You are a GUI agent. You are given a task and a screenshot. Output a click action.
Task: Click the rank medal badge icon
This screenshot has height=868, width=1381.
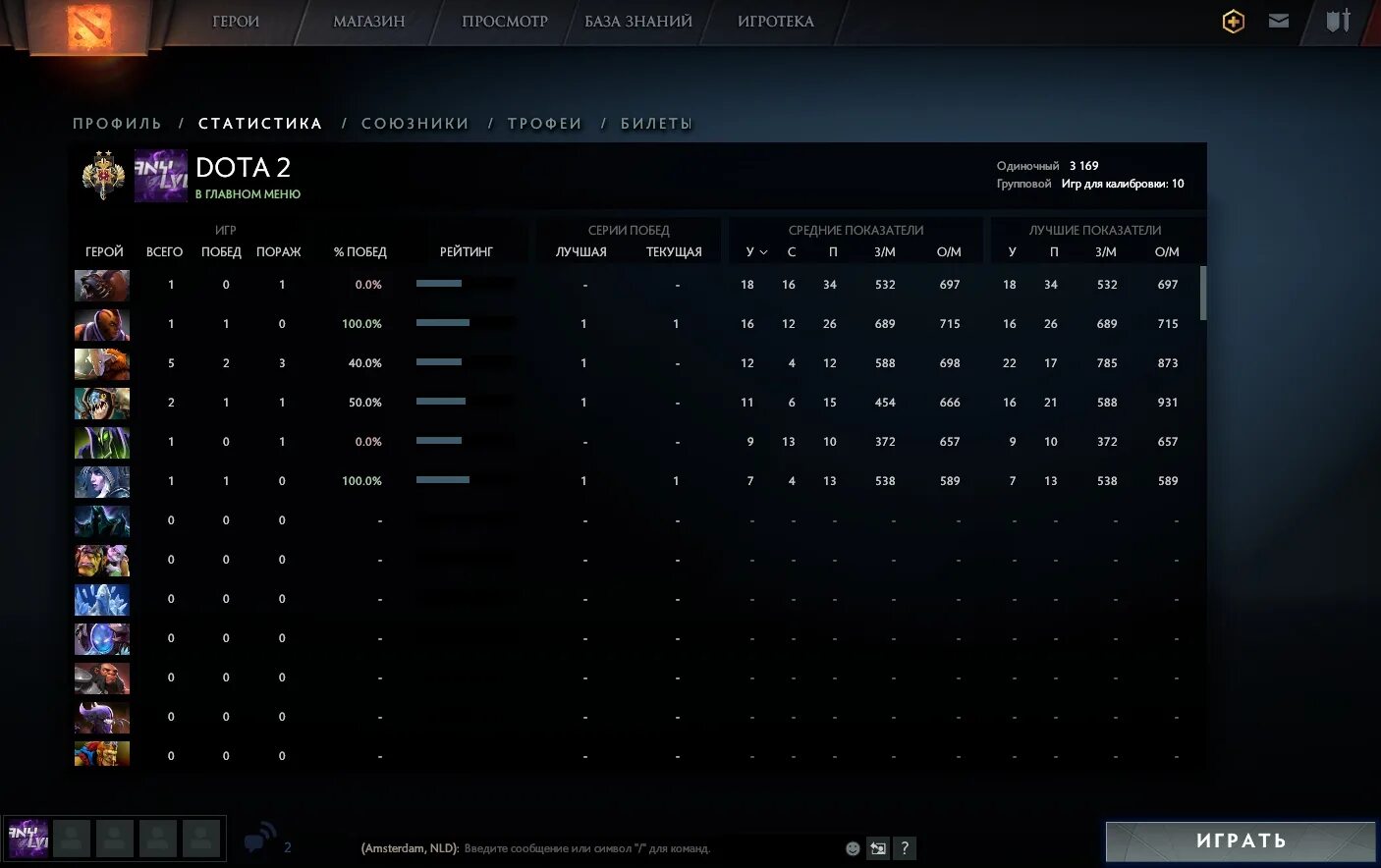(104, 176)
